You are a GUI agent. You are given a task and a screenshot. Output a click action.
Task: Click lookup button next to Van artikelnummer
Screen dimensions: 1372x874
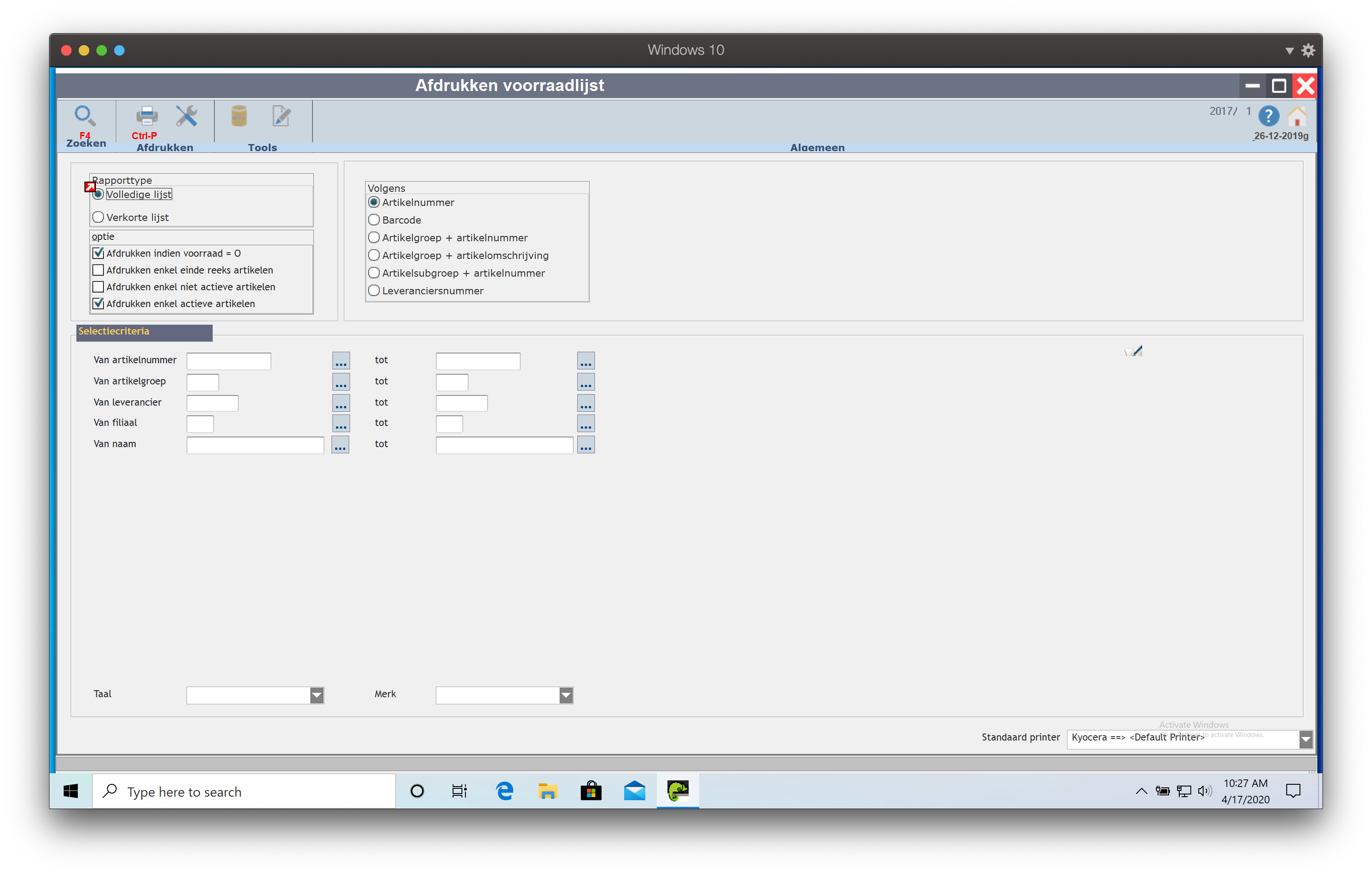click(x=341, y=361)
